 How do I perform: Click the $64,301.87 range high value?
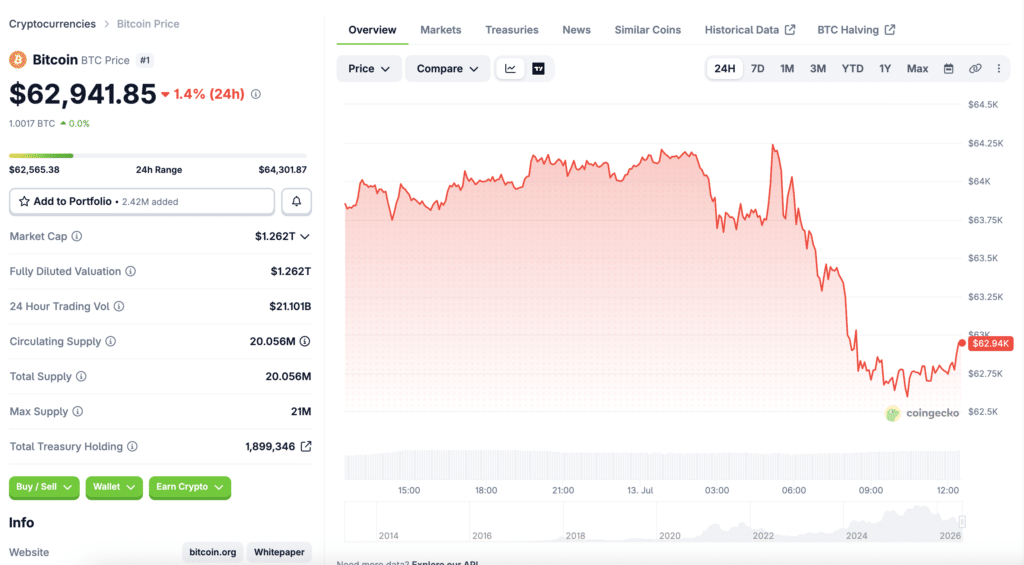pyautogui.click(x=283, y=170)
